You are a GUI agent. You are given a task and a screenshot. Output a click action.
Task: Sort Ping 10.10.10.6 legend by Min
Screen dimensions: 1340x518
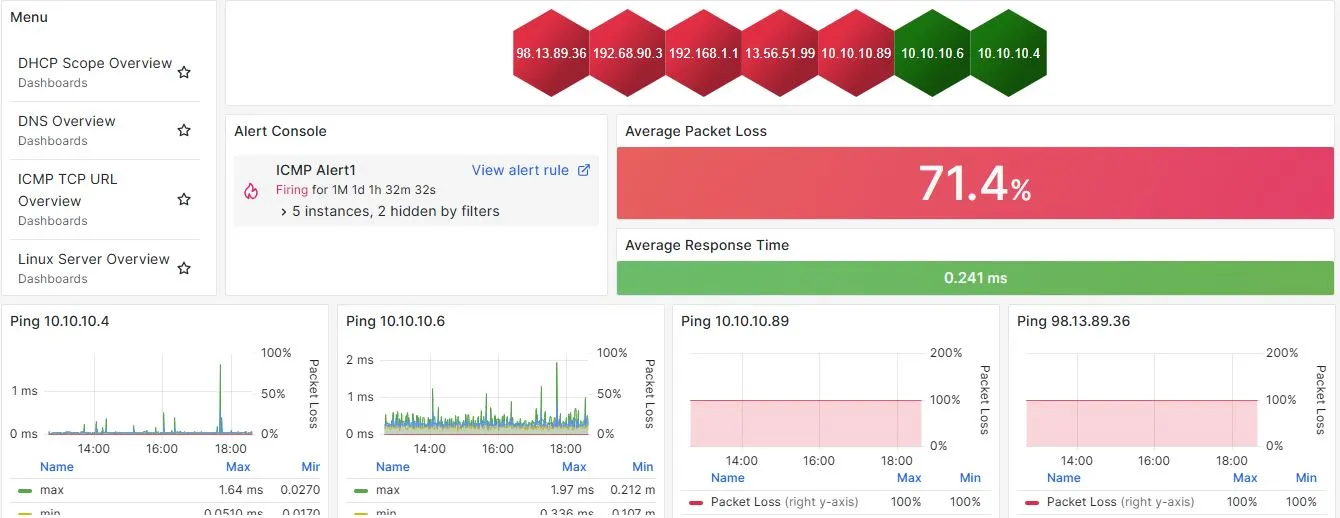click(643, 467)
